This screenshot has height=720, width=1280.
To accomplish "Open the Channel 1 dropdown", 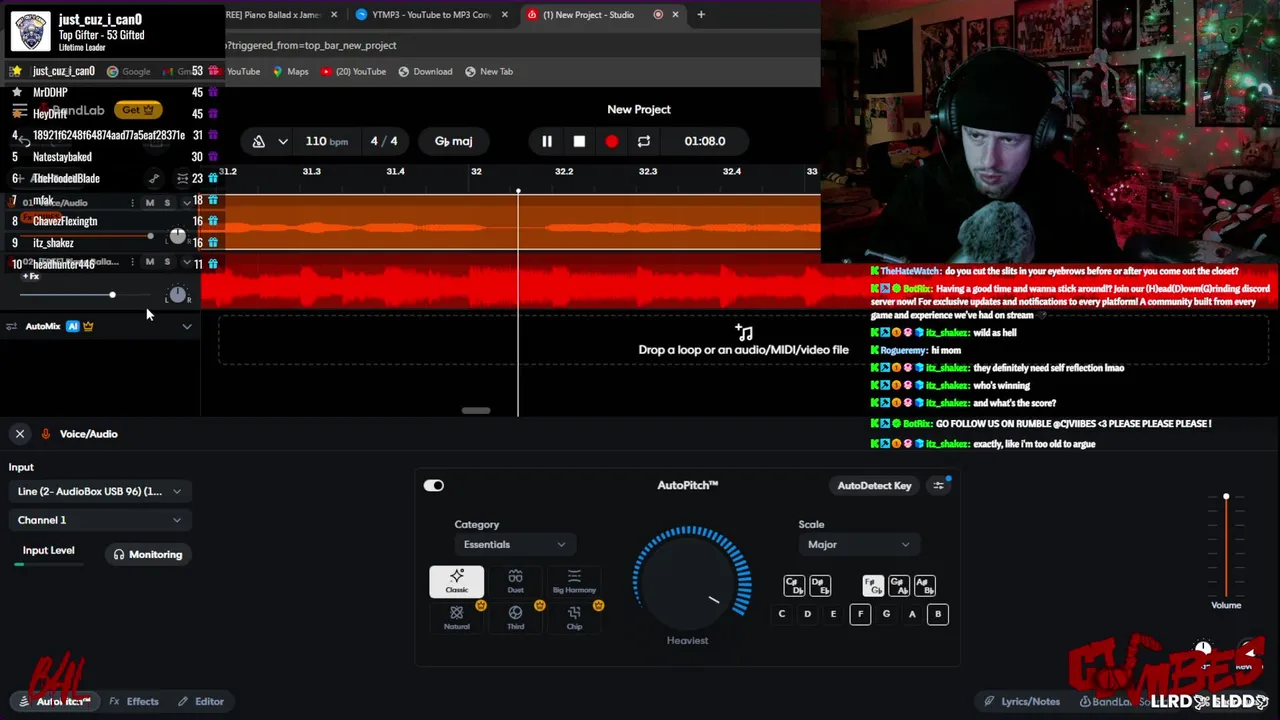I will [98, 520].
